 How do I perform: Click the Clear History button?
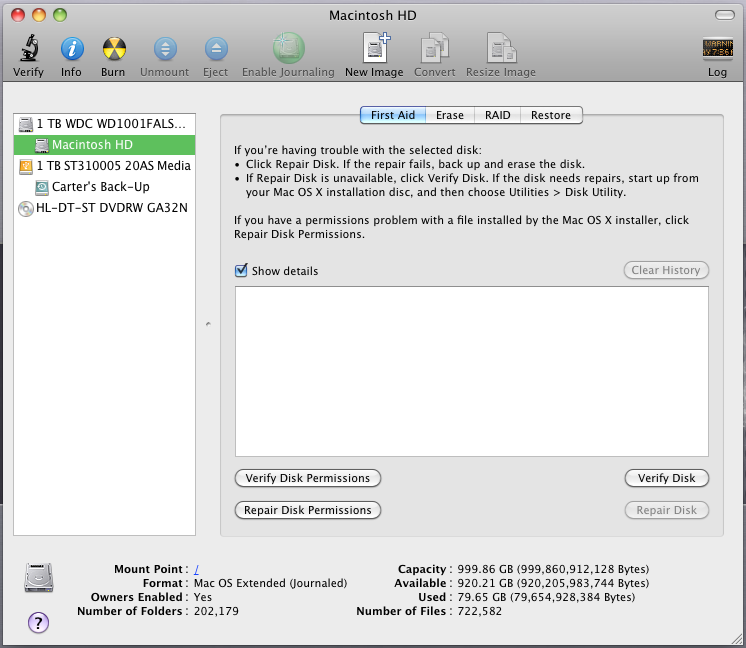pos(666,270)
